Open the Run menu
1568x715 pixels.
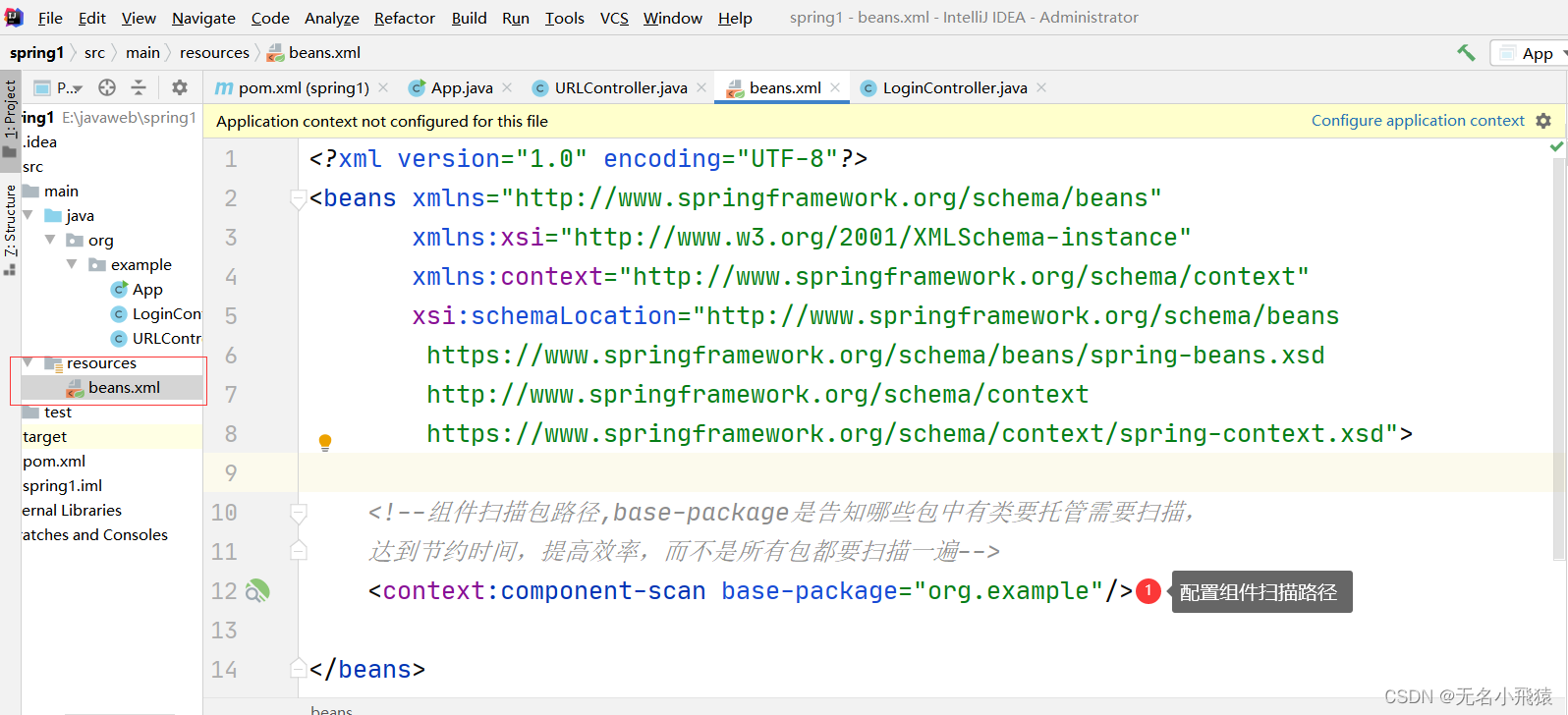pos(516,18)
